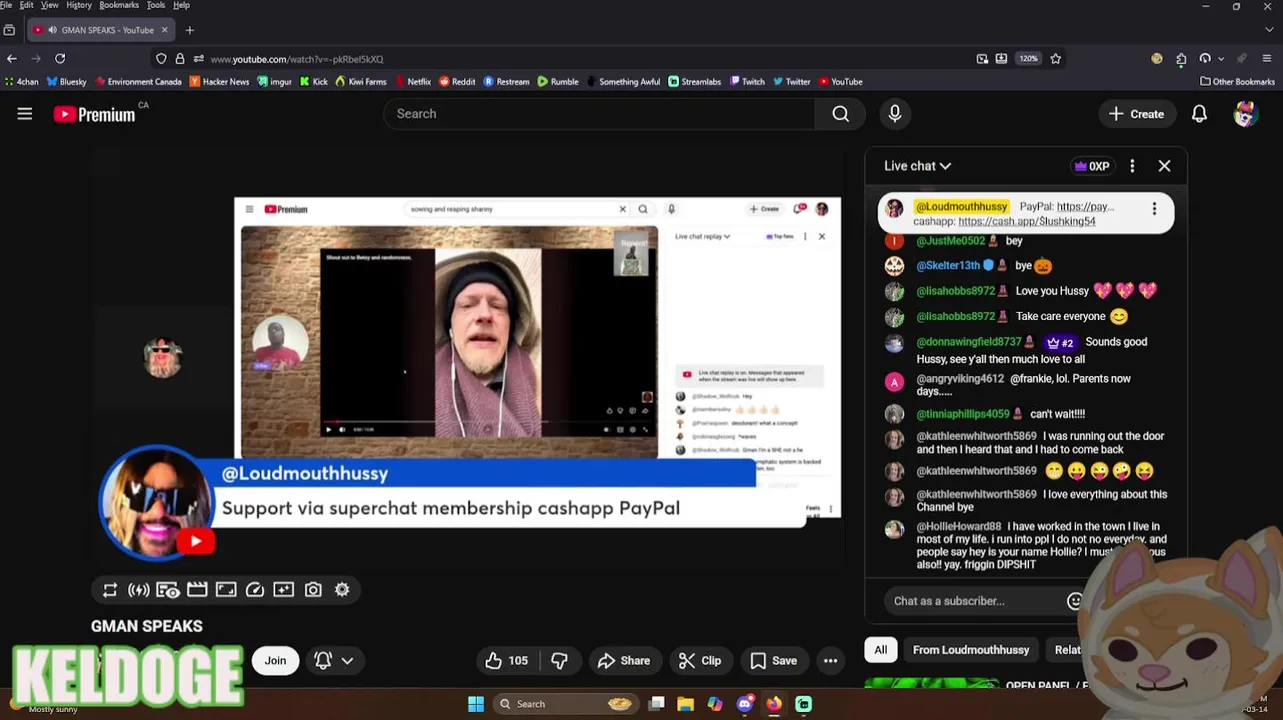Open YouTube notifications bell
Screen dimensions: 1283x720
pos(1199,114)
